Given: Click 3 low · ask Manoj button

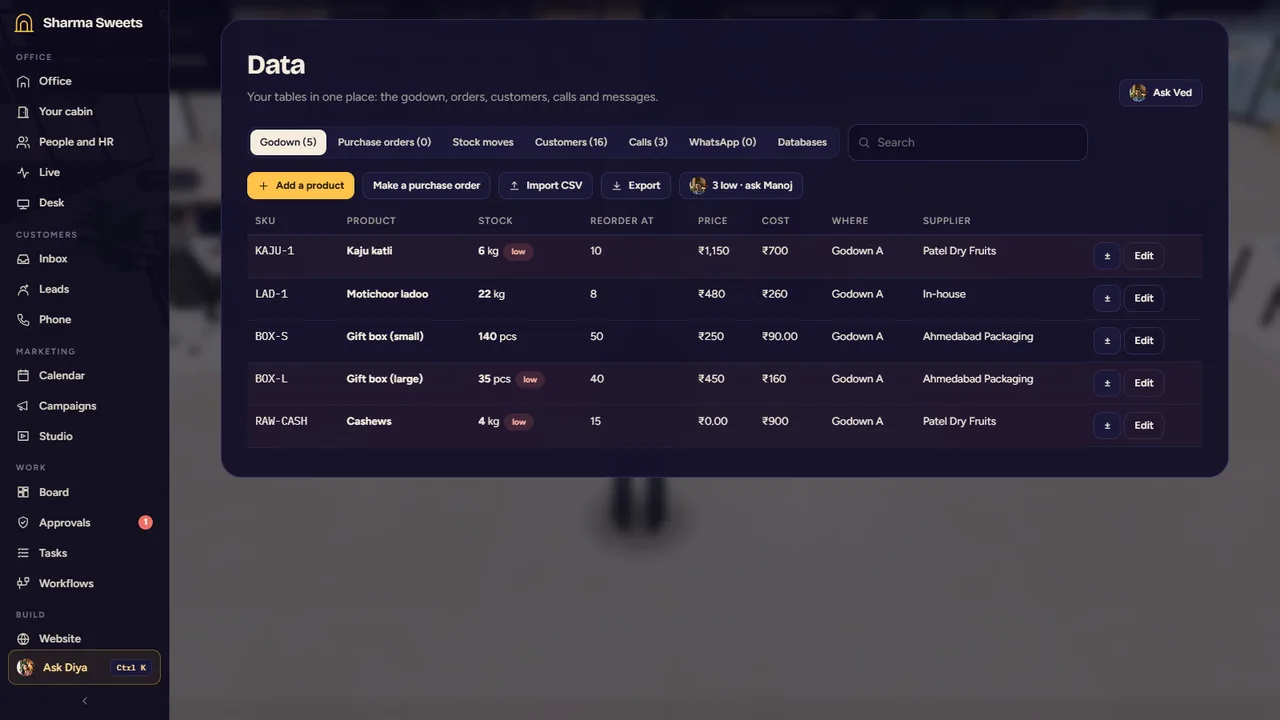Looking at the screenshot, I should (741, 186).
